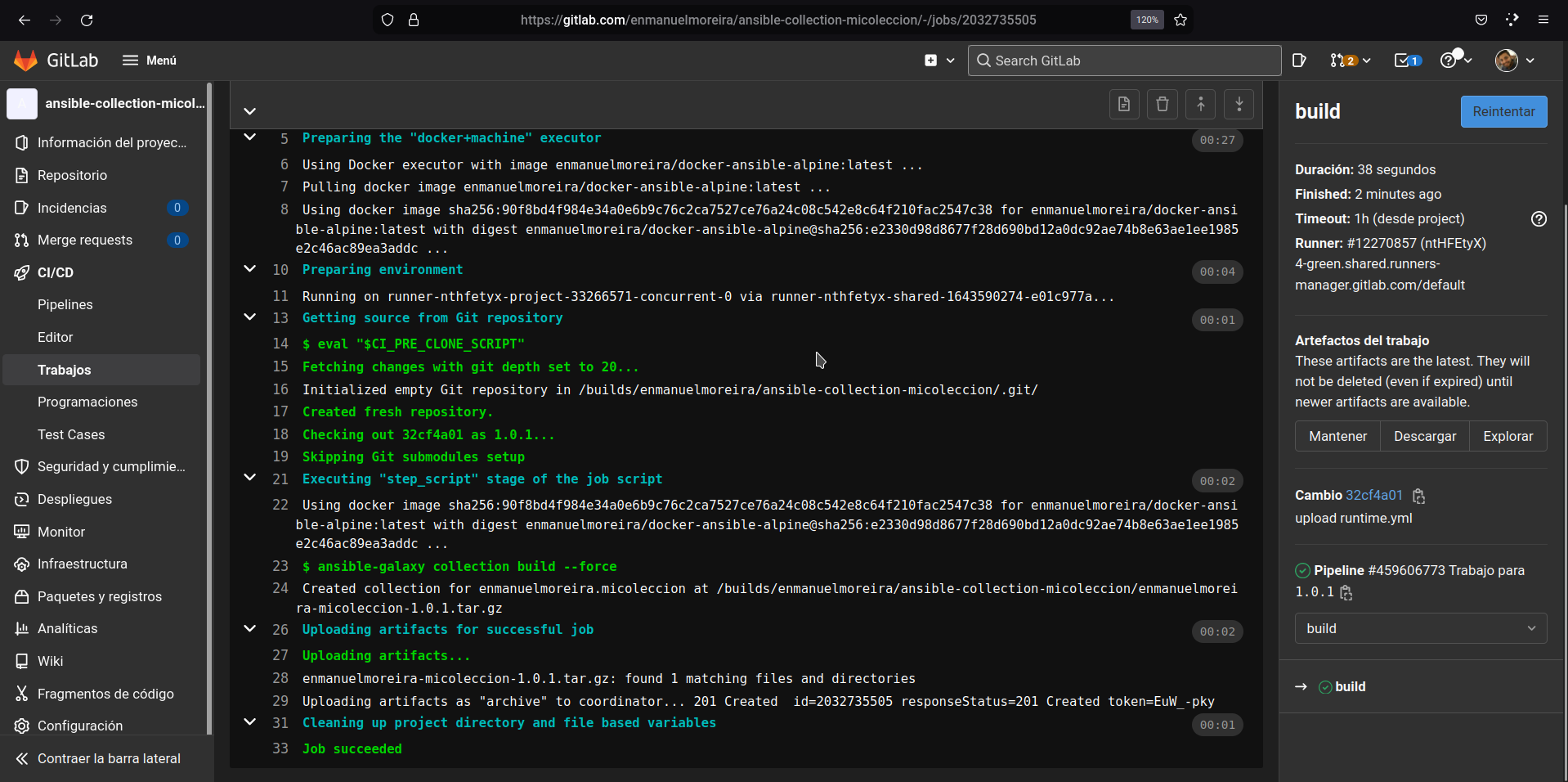The image size is (1568, 782).
Task: Click the browser address bar URL
Action: [x=777, y=20]
